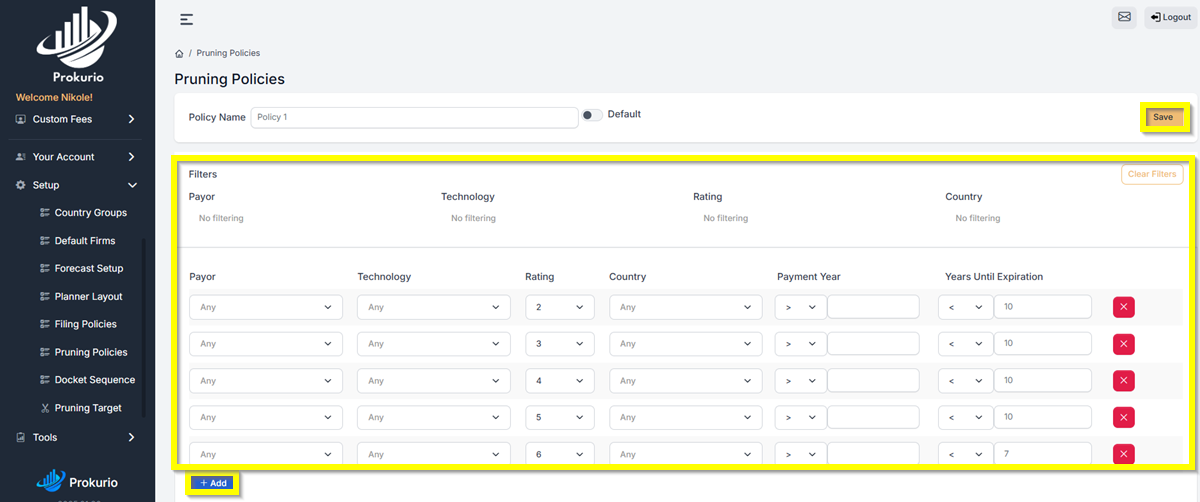1200x502 pixels.
Task: Open the Rating dropdown showing 3
Action: click(x=559, y=344)
